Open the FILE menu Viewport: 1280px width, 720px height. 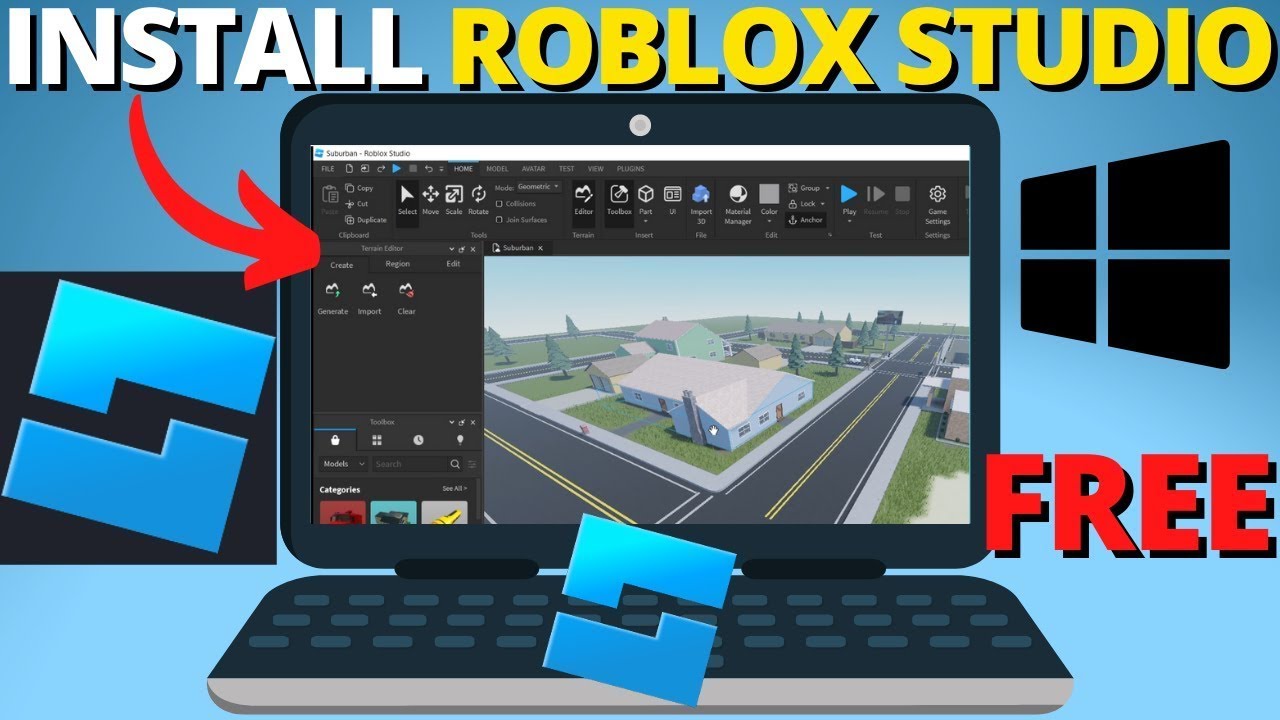[x=327, y=169]
